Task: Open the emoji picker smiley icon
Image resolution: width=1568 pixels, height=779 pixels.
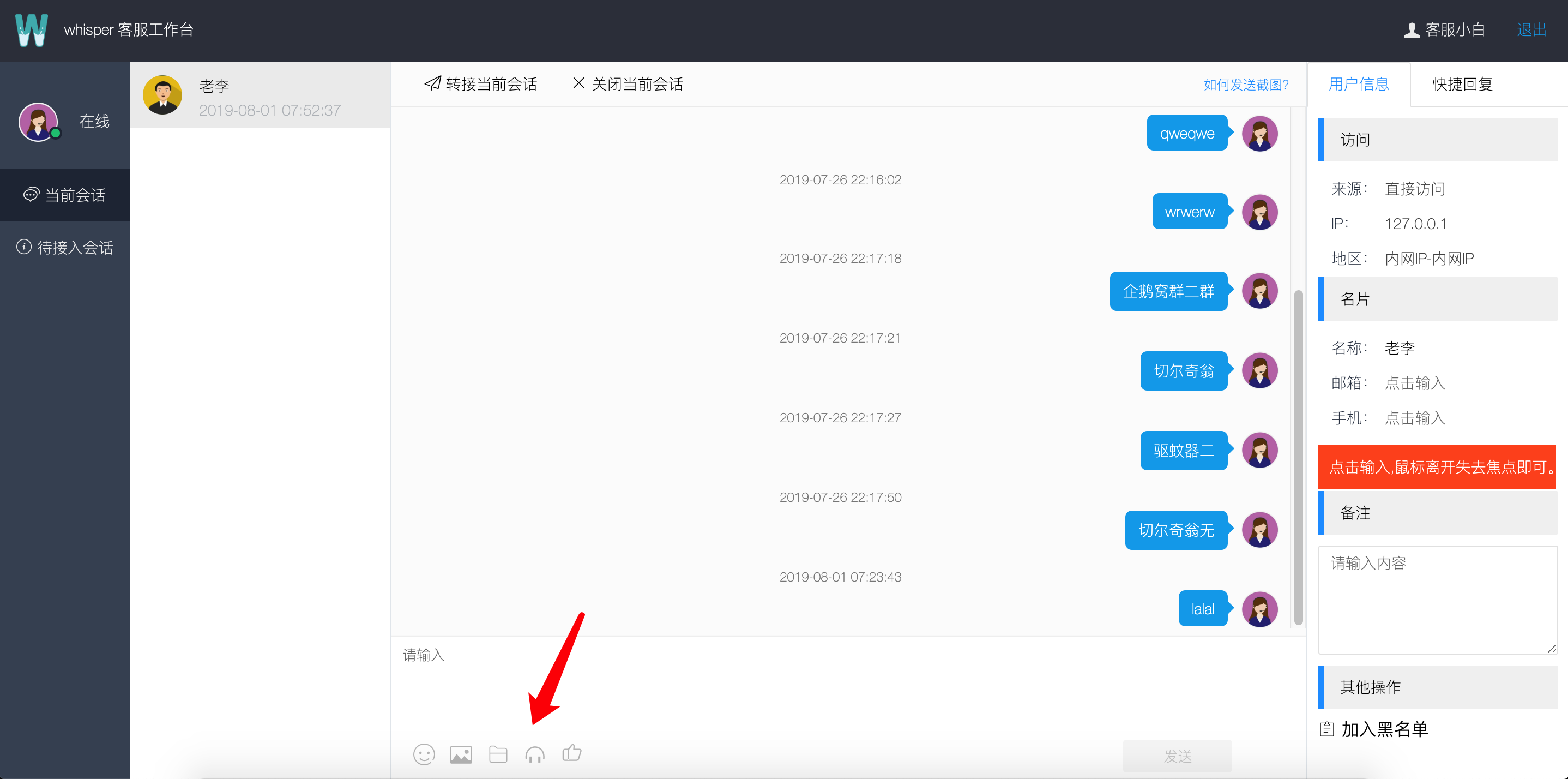Action: [x=424, y=754]
